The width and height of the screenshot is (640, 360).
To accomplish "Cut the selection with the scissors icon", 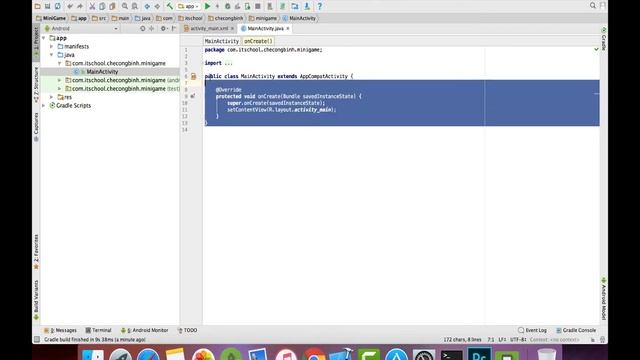I will click(x=92, y=6).
